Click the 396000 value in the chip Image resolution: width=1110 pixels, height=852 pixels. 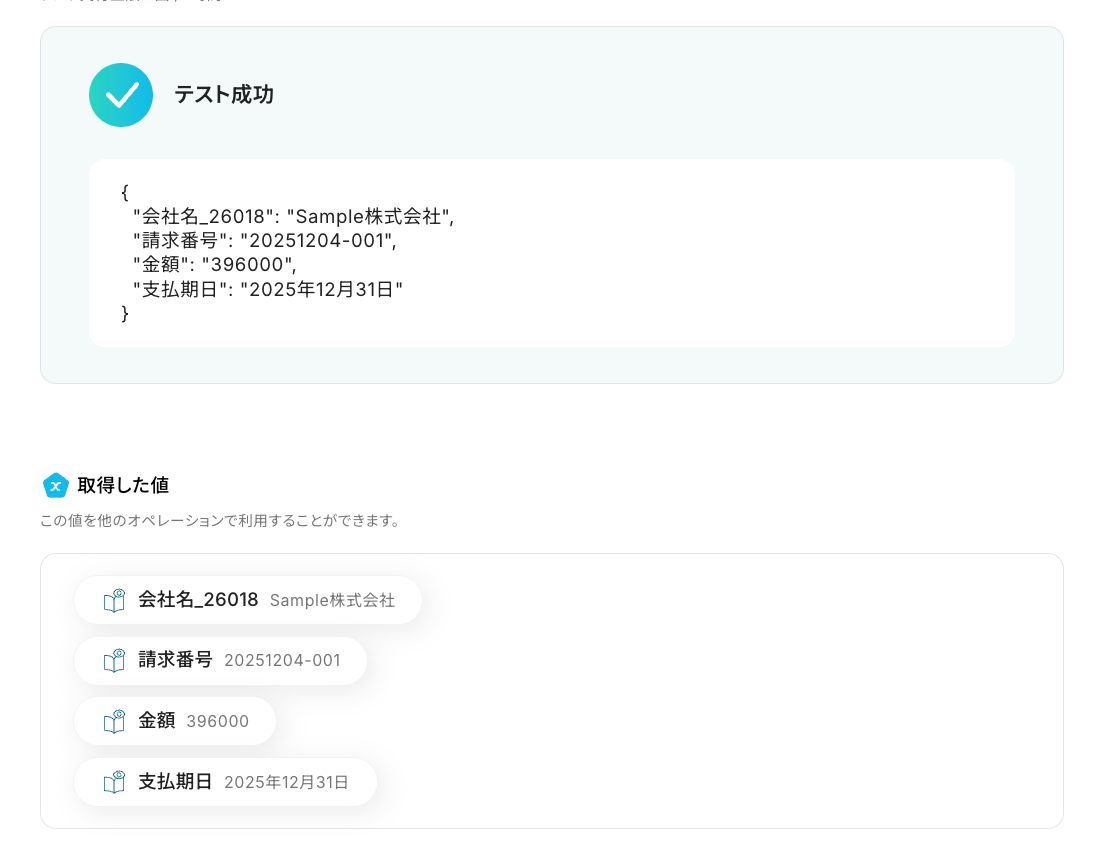217,722
